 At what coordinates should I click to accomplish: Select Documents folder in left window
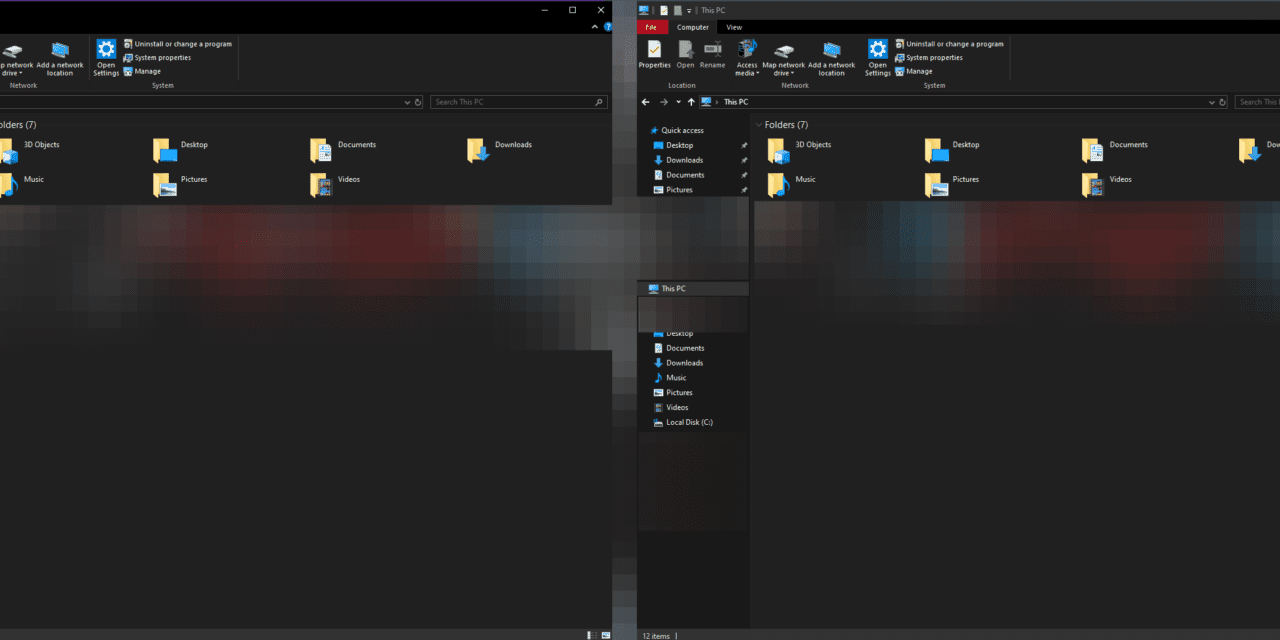tap(343, 150)
